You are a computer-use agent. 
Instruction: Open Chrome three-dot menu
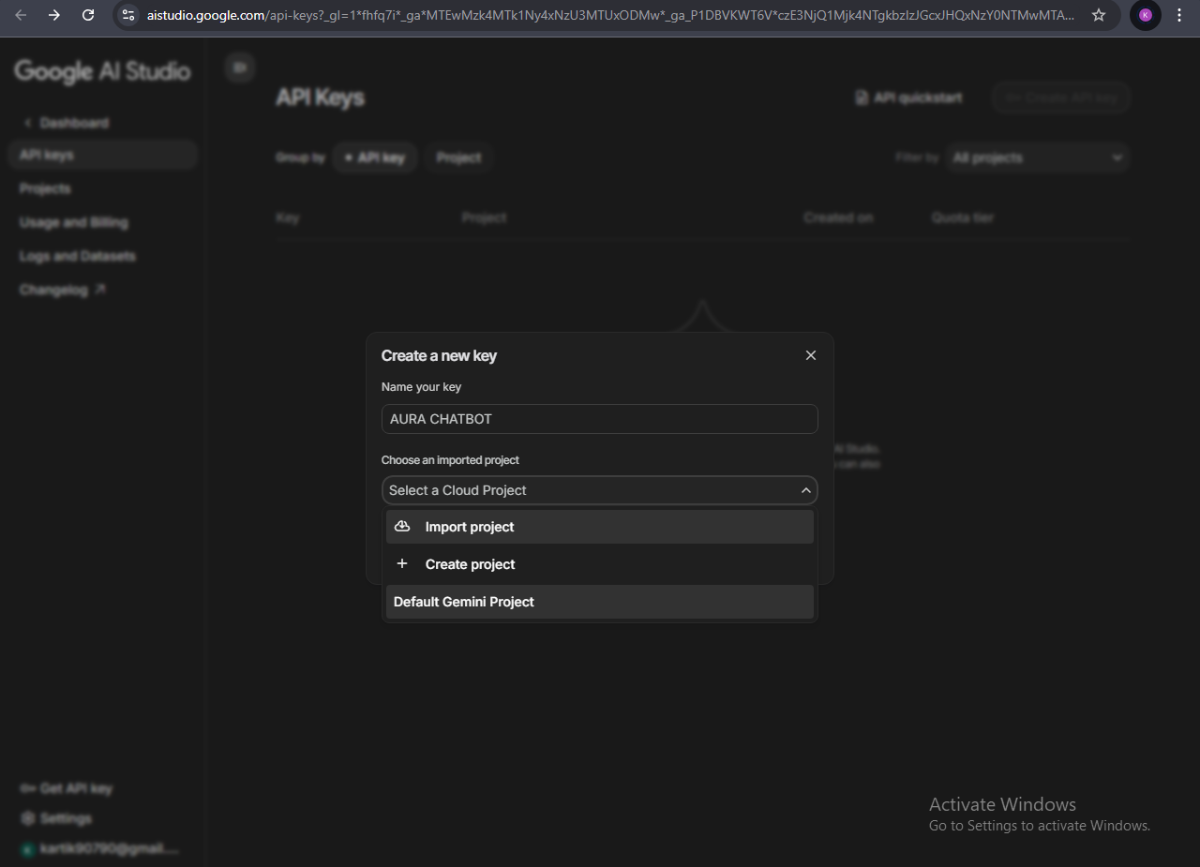[1179, 15]
